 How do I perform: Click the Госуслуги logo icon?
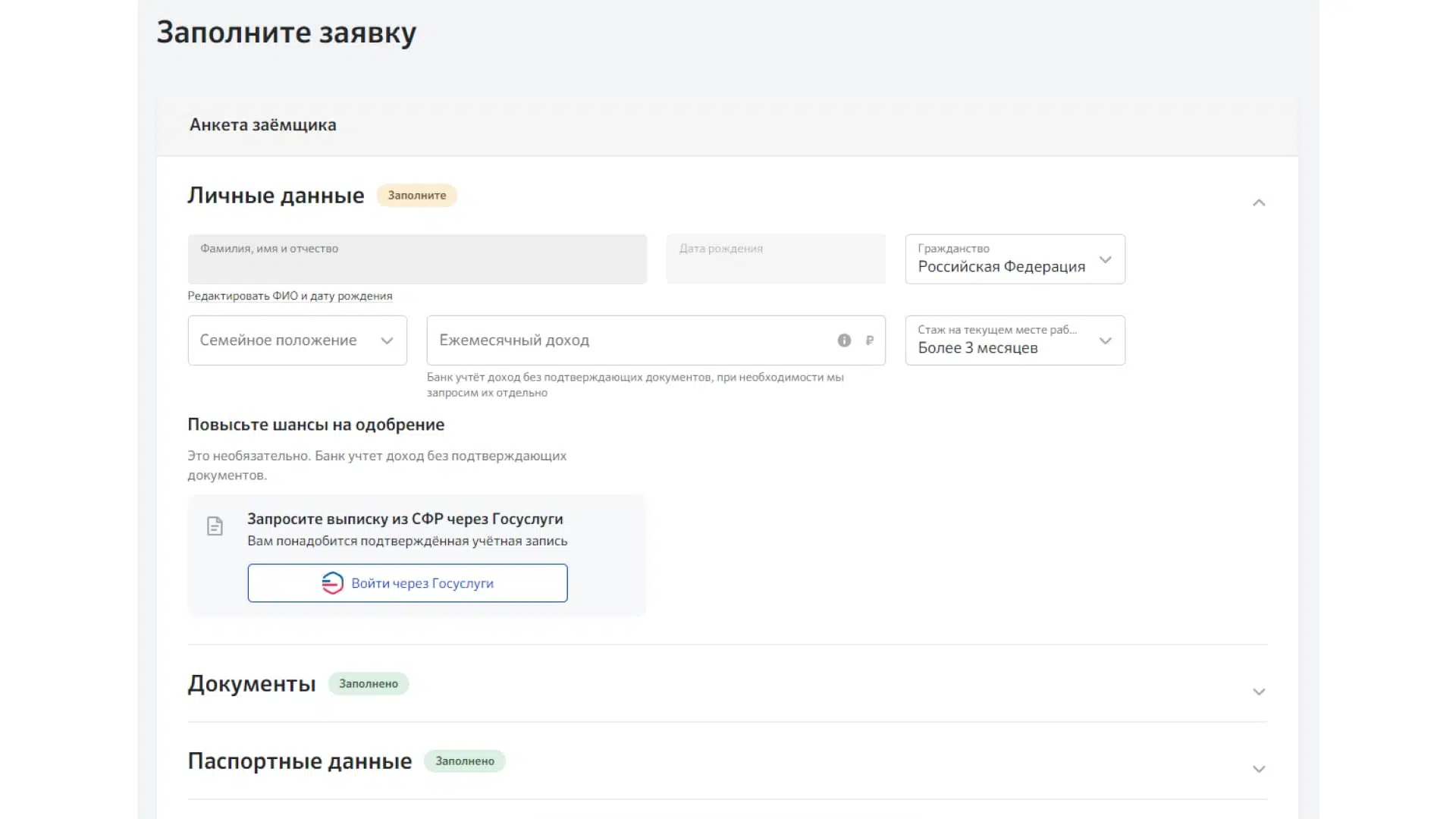(x=332, y=583)
